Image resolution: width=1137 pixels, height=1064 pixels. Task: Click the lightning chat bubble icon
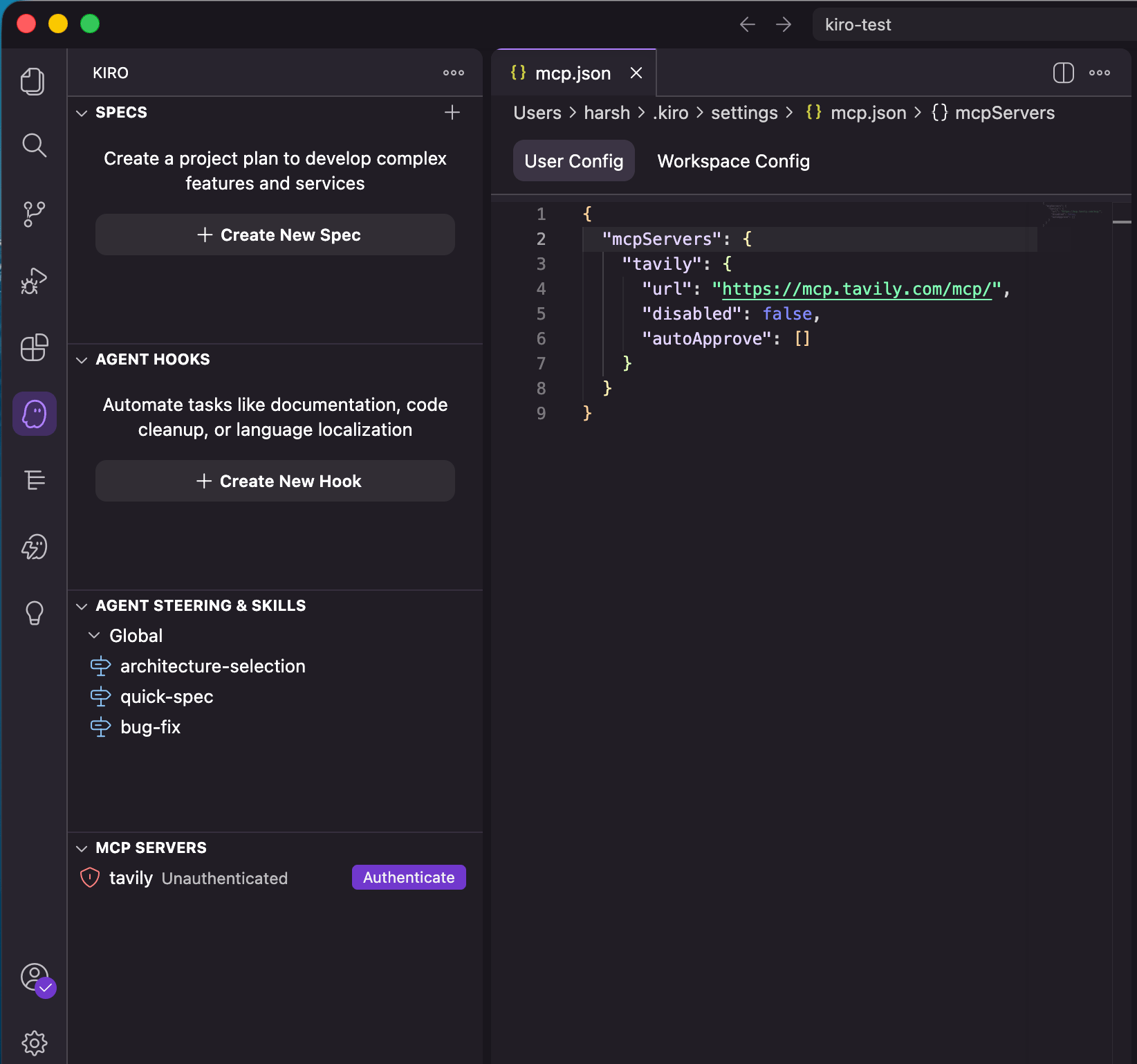coord(34,547)
